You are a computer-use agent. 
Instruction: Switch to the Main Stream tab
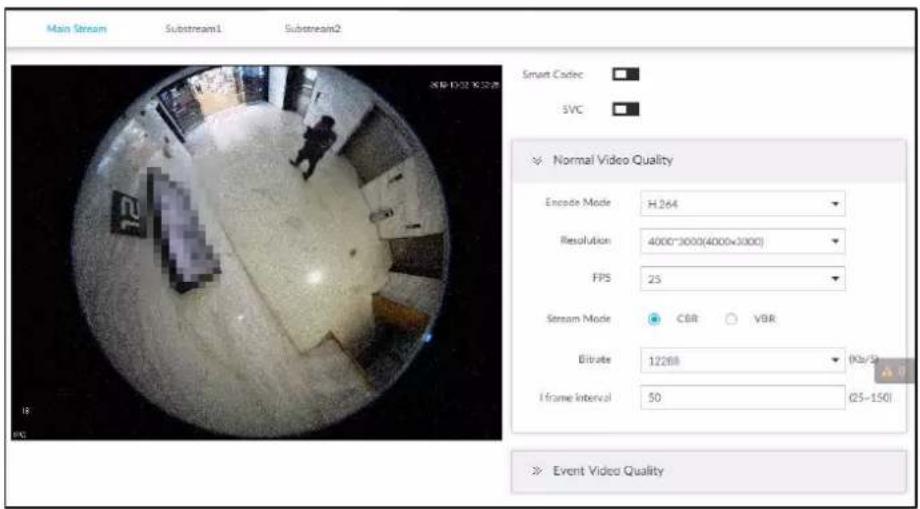(76, 29)
